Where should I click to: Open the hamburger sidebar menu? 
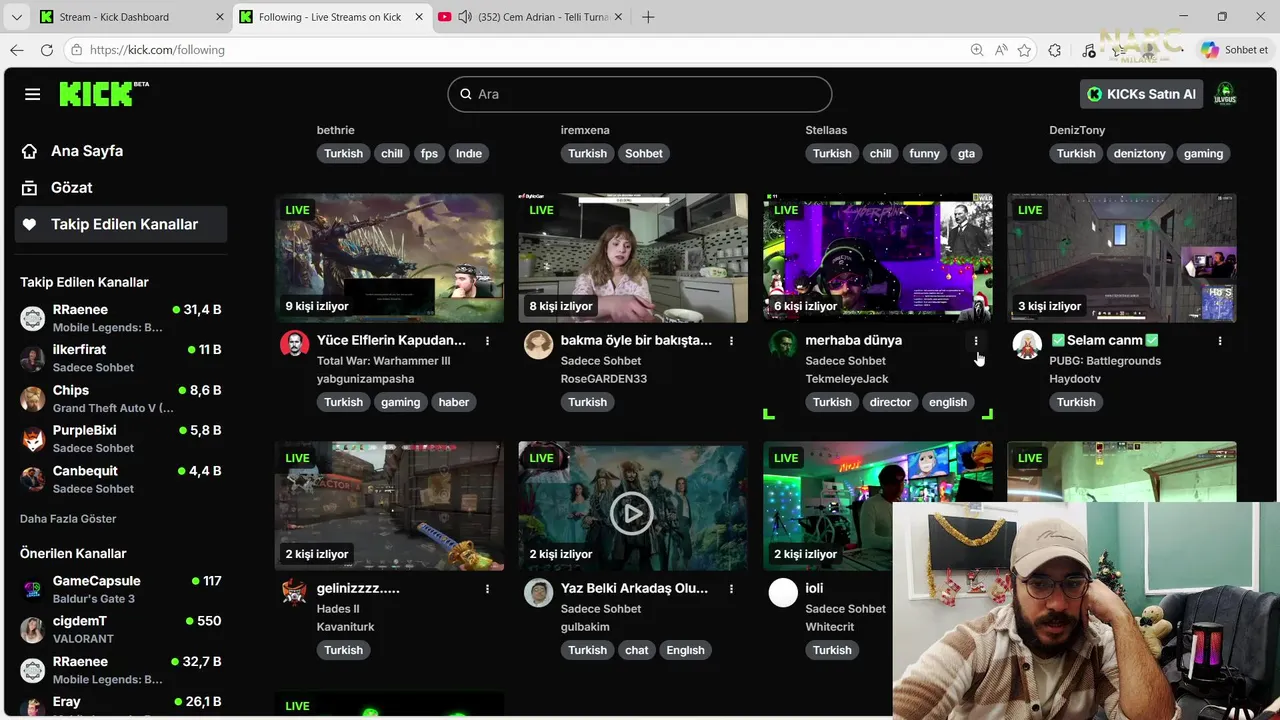tap(32, 94)
